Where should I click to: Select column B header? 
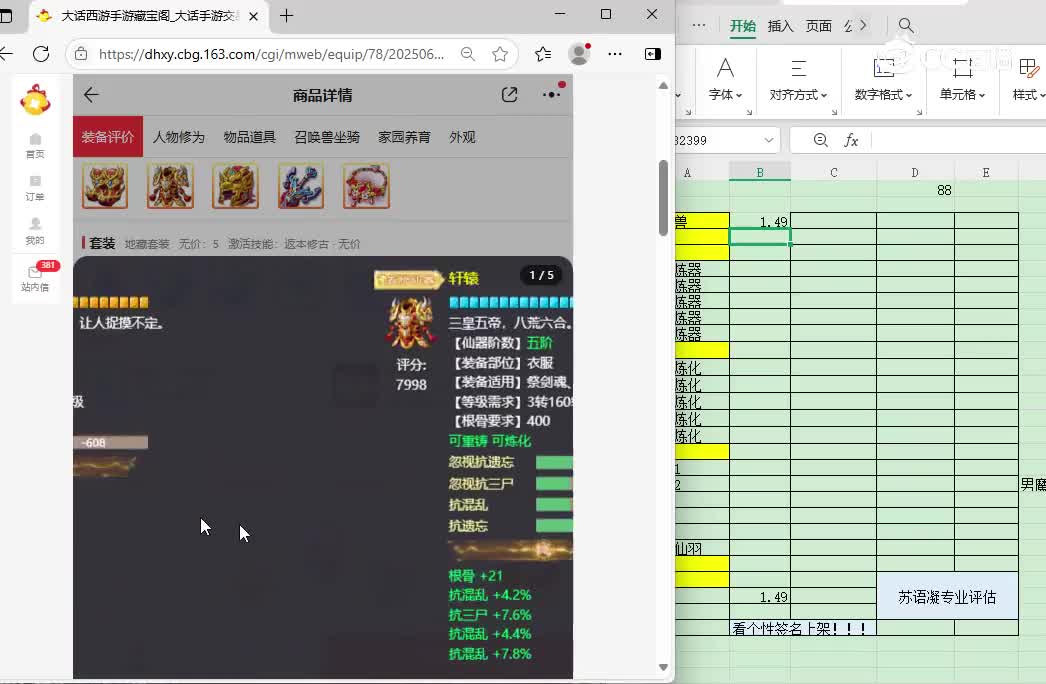pyautogui.click(x=760, y=172)
